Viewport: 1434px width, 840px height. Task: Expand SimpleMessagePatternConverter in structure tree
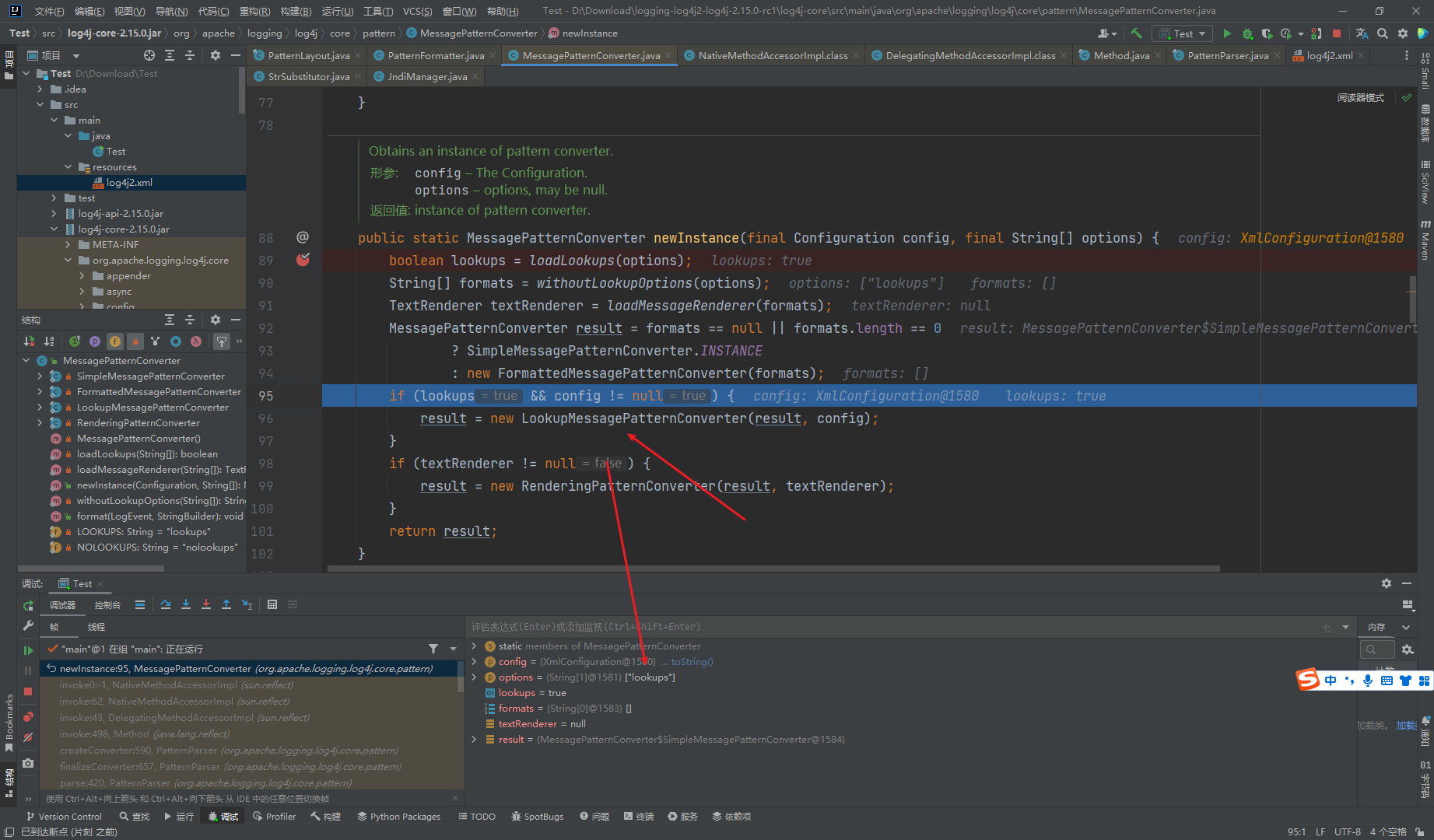click(40, 376)
